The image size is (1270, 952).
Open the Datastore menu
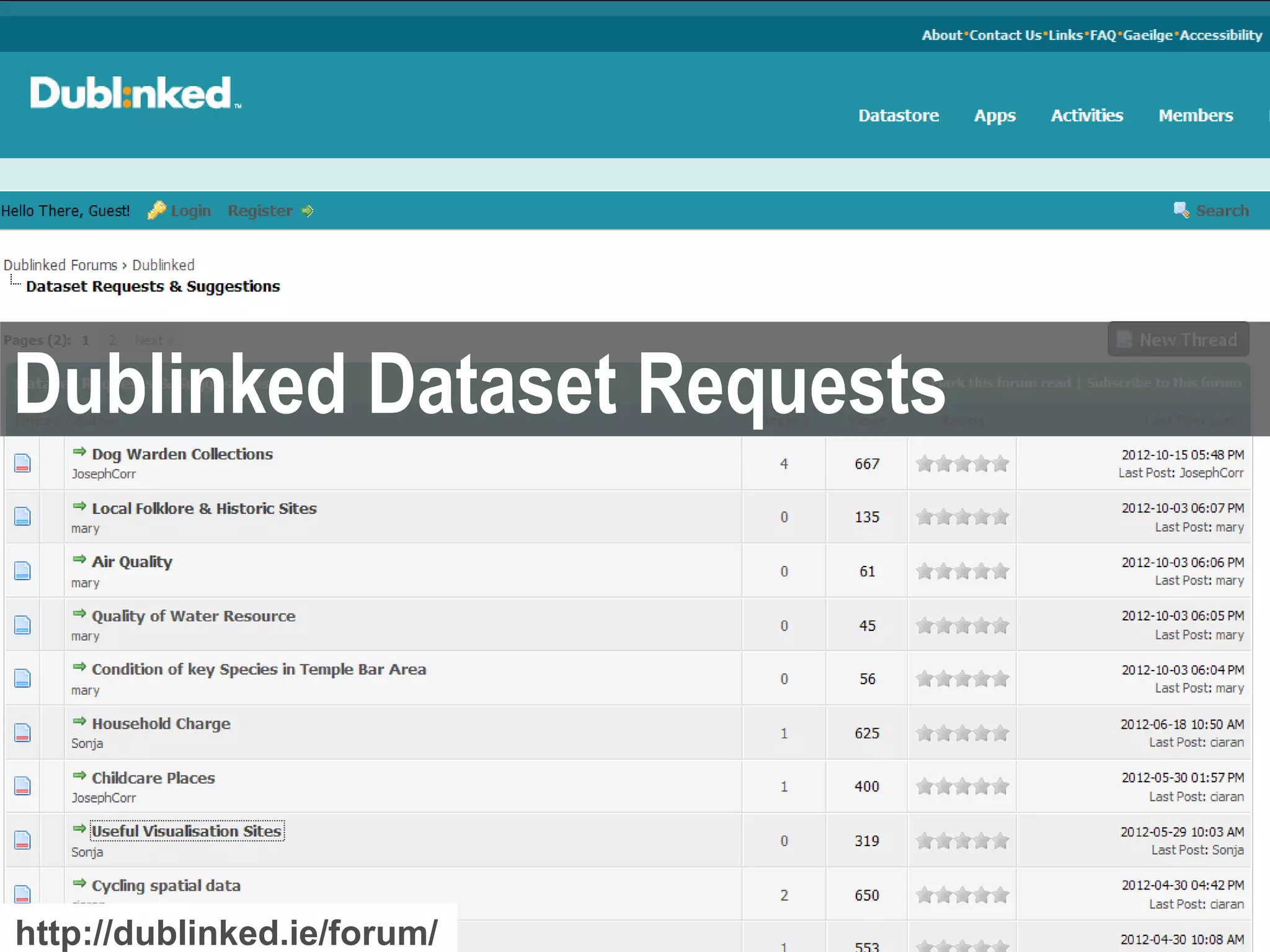coord(899,115)
